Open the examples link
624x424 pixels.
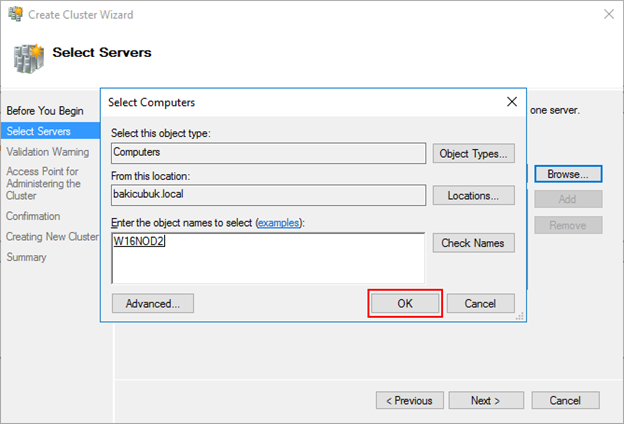point(278,223)
